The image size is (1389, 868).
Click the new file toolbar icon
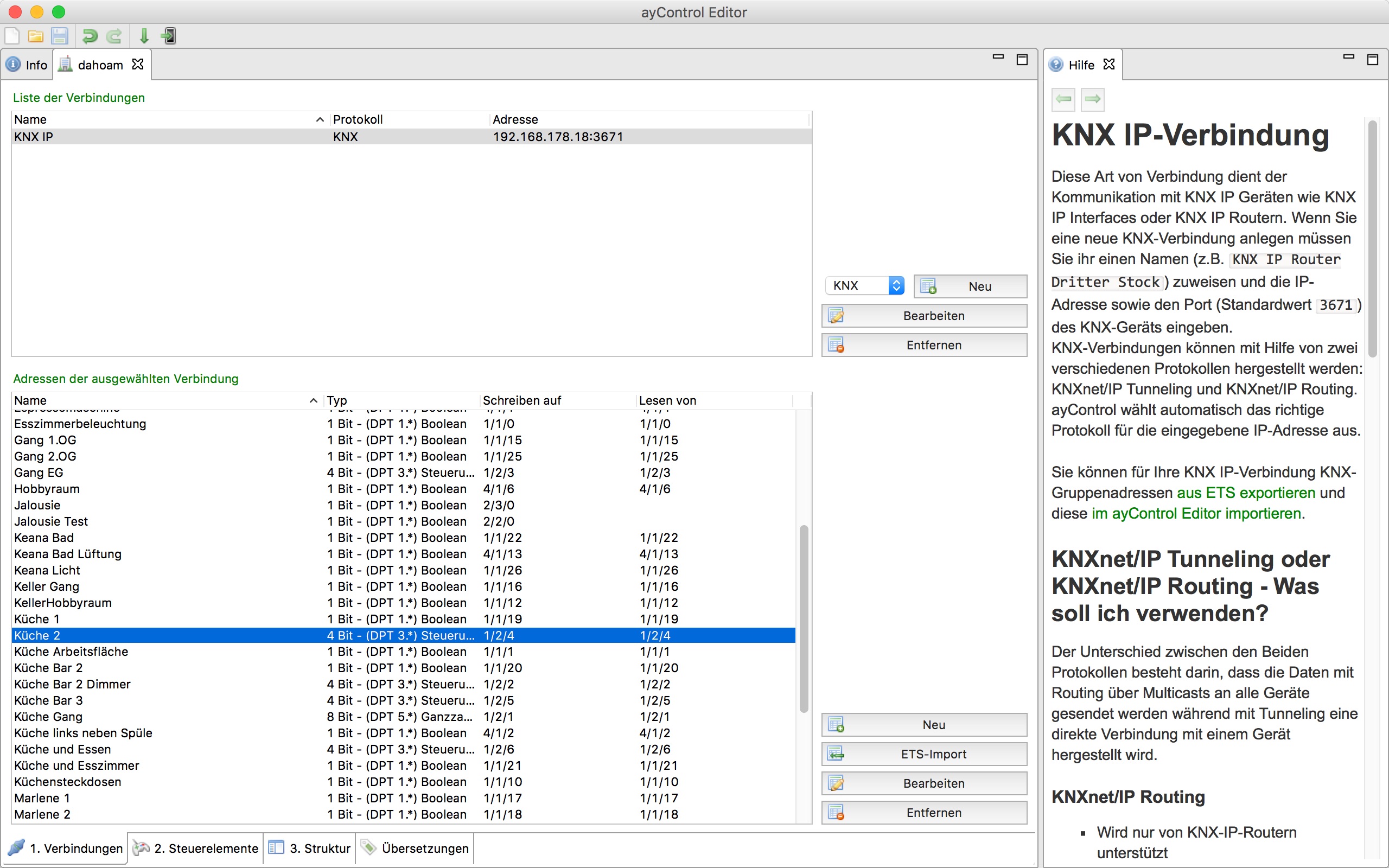coord(12,36)
